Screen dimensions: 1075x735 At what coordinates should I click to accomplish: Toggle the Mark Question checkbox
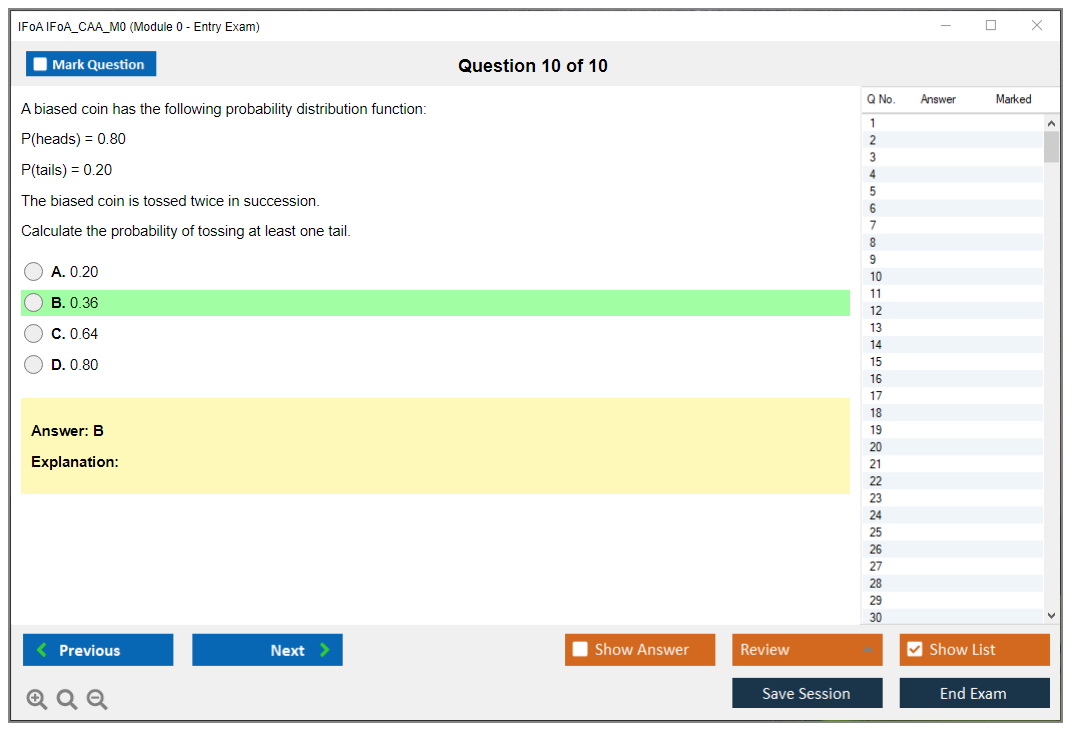pyautogui.click(x=41, y=64)
